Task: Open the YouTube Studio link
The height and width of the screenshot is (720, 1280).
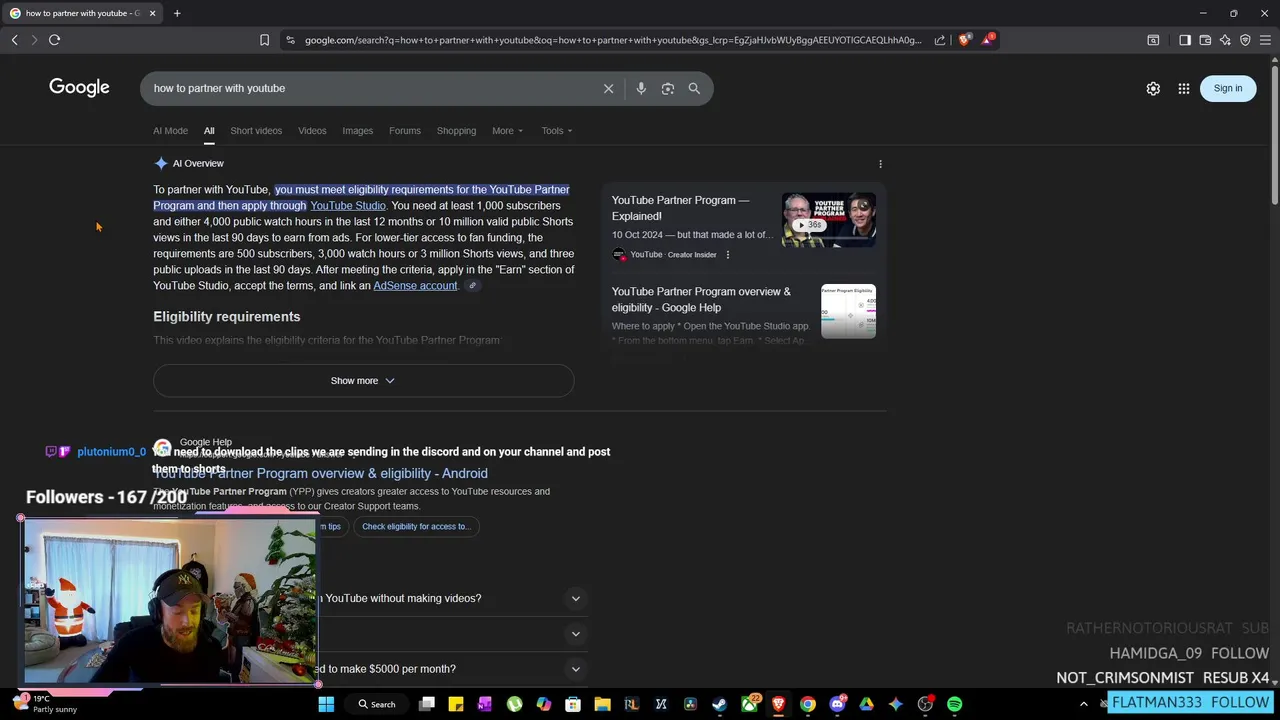Action: coord(348,206)
